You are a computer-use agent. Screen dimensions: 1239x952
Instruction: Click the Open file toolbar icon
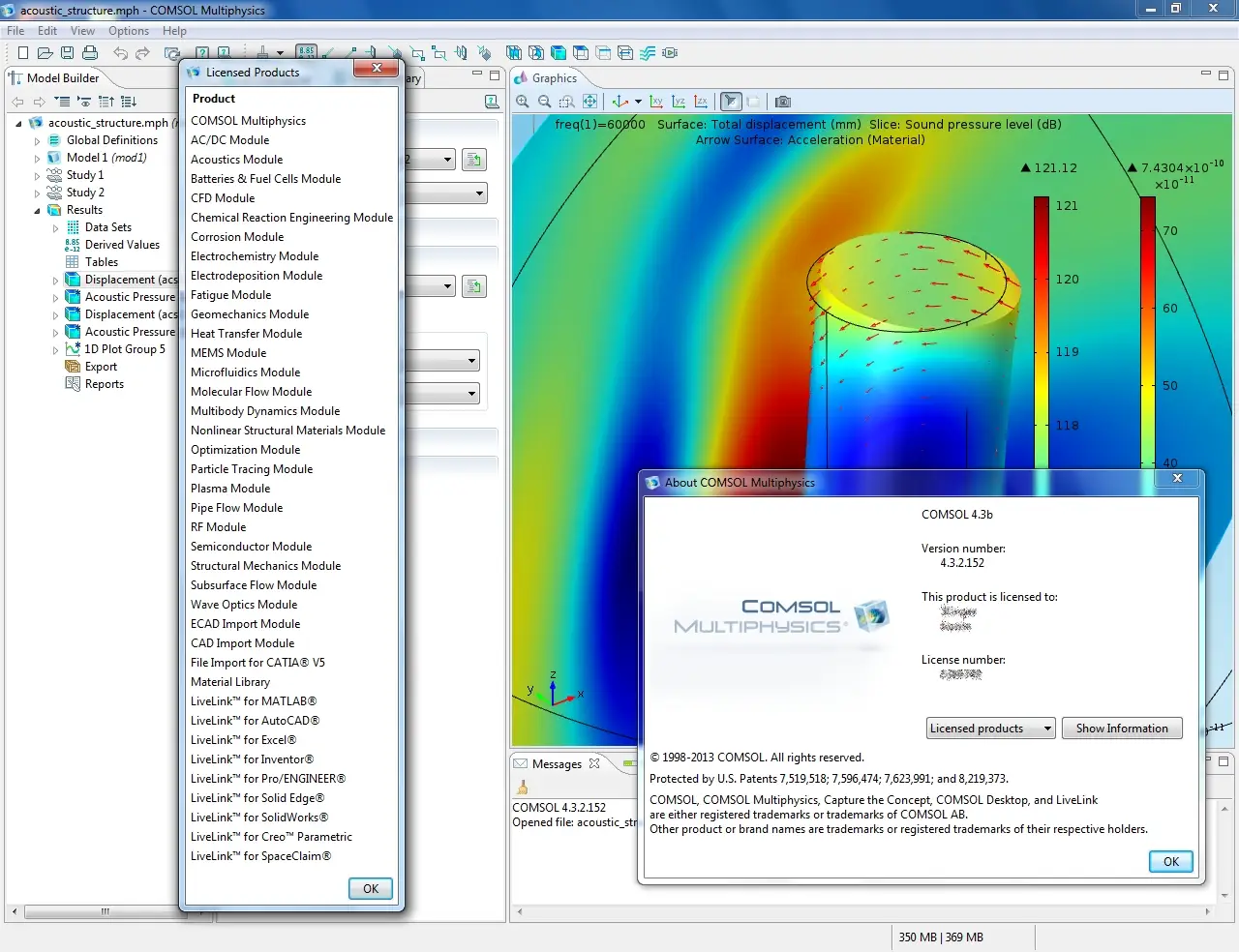(x=45, y=52)
